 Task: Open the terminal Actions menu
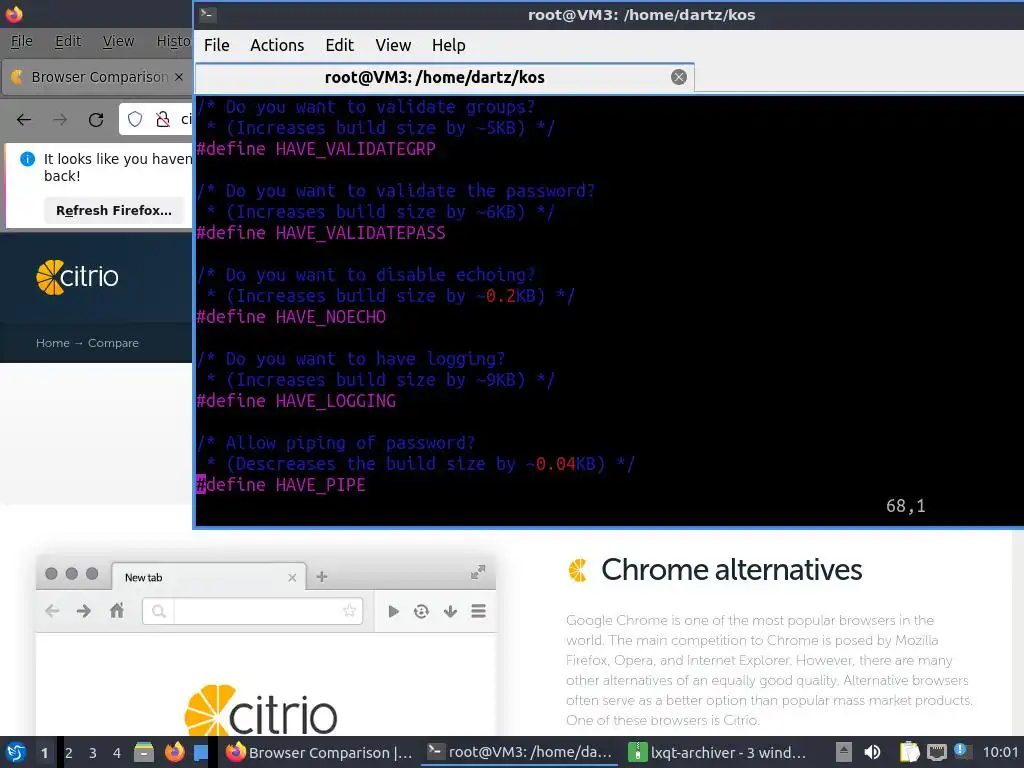pos(277,45)
